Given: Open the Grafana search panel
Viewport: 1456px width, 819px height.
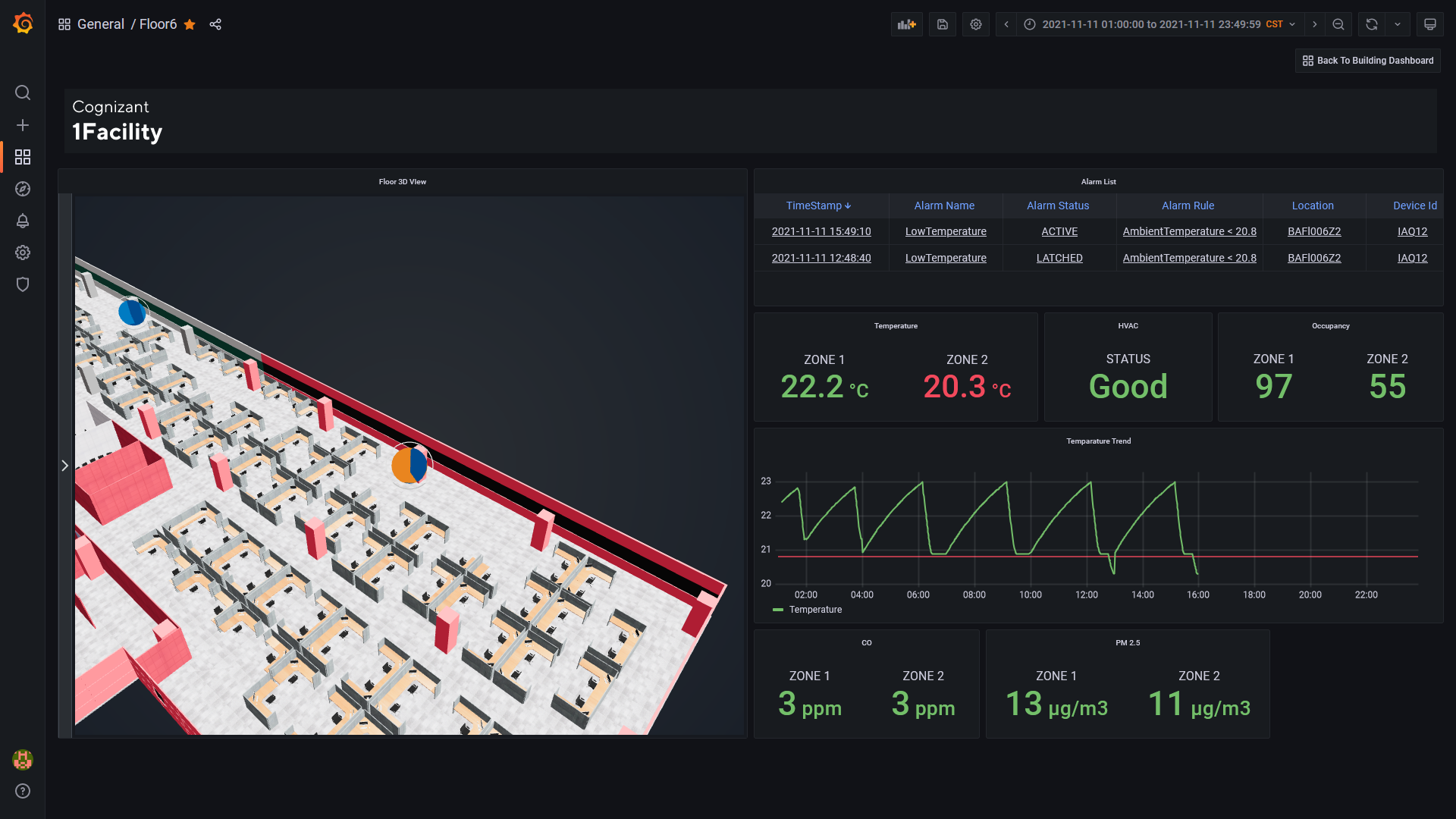Looking at the screenshot, I should 22,93.
